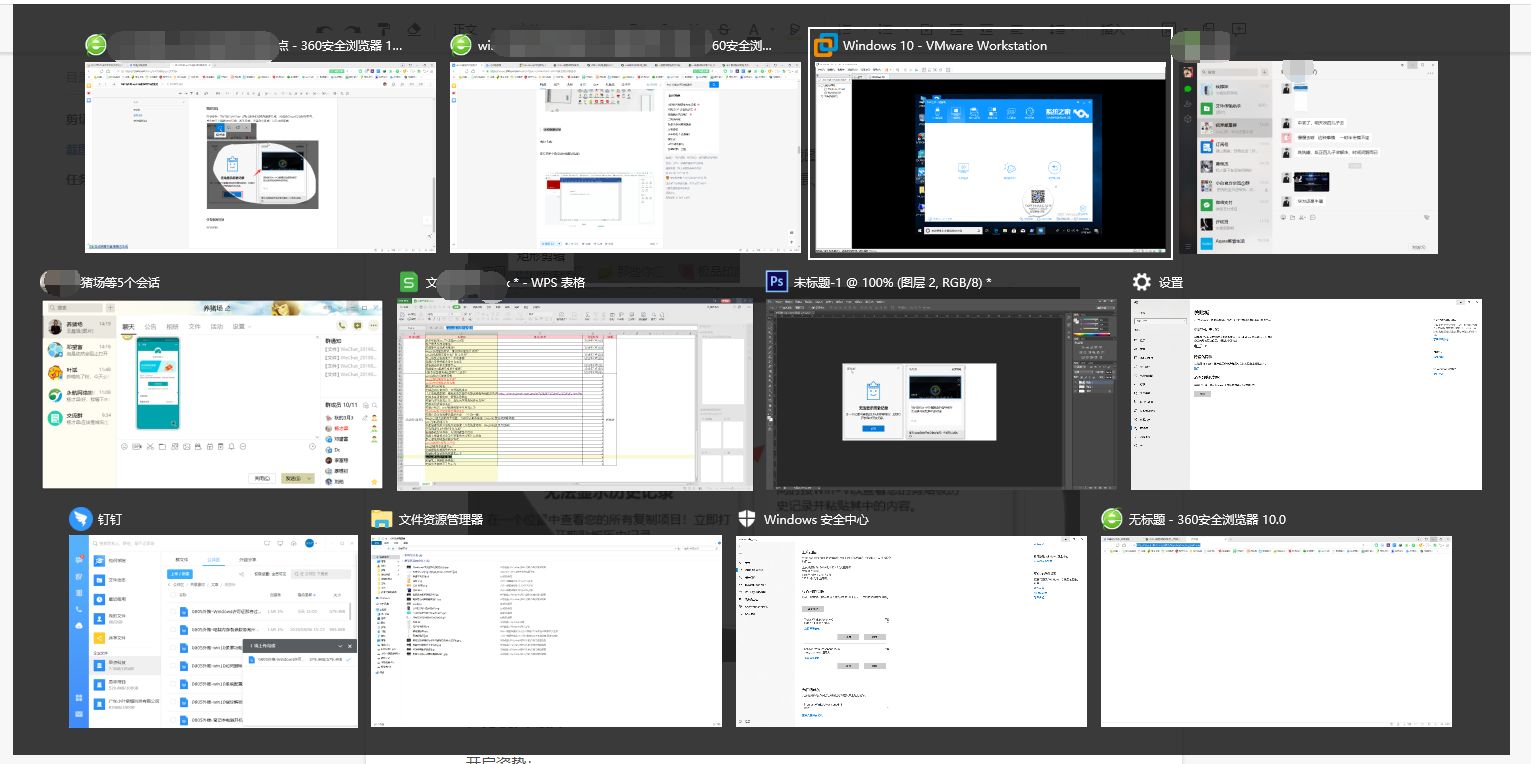
Task: Open the 猪场等5个会话 chat window thumbnail
Action: click(x=213, y=393)
